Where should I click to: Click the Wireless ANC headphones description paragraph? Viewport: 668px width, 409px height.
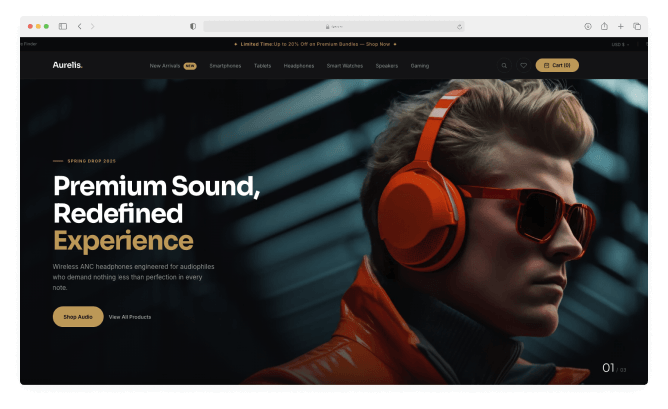(133, 277)
